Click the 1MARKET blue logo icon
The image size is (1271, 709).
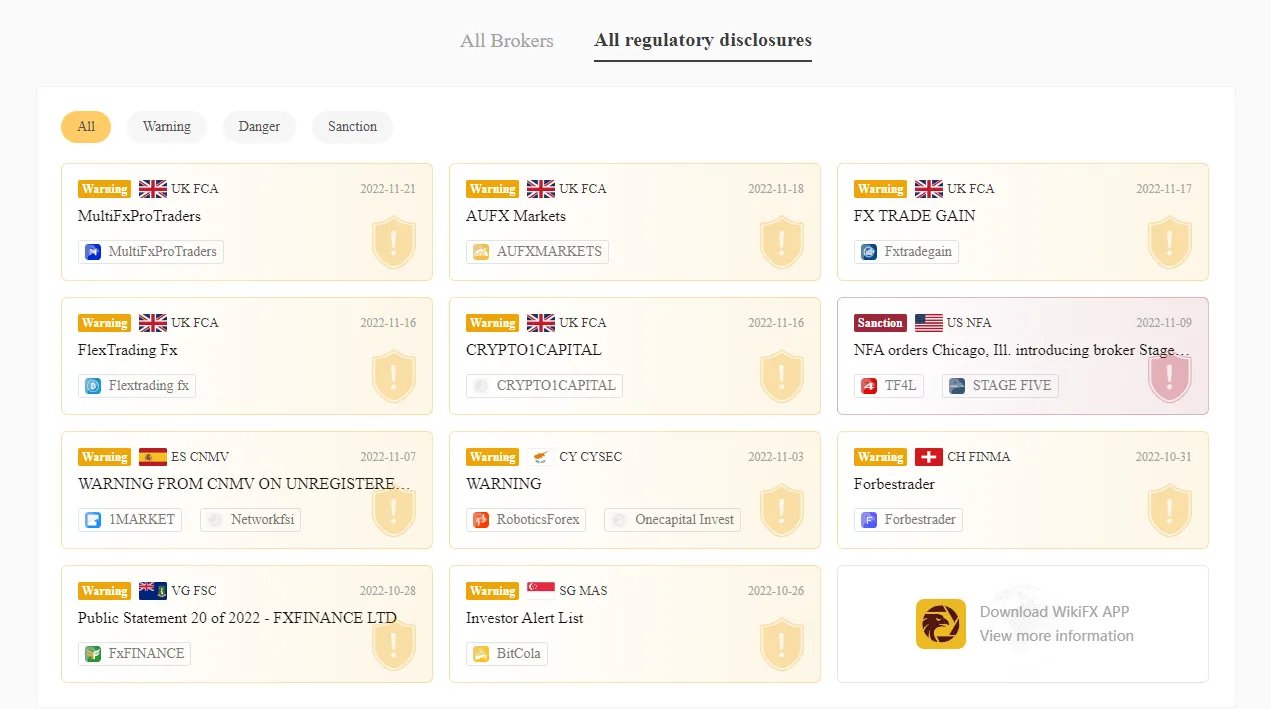click(93, 520)
